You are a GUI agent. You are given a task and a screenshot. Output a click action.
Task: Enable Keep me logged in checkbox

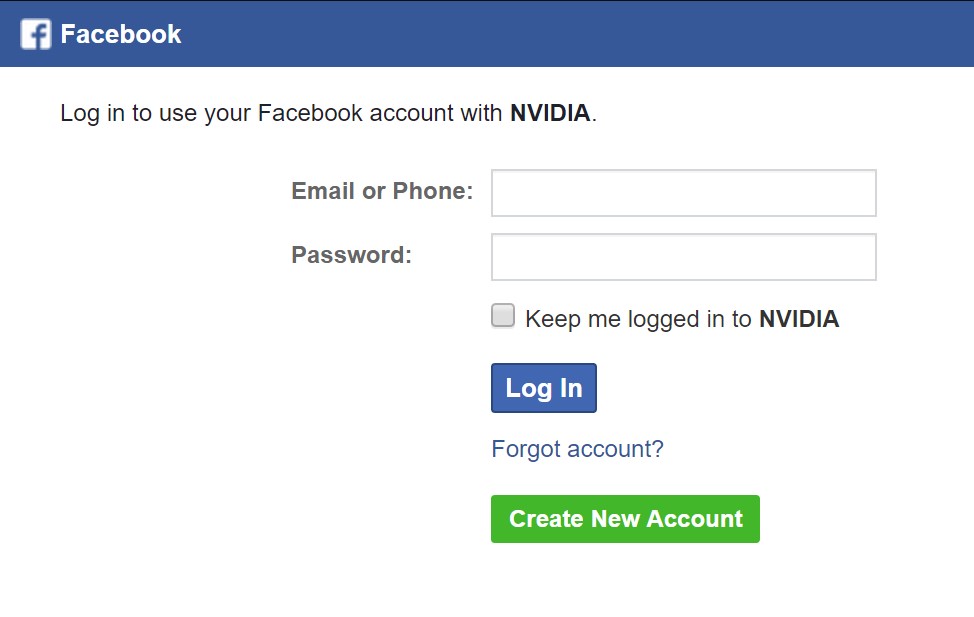(x=503, y=315)
